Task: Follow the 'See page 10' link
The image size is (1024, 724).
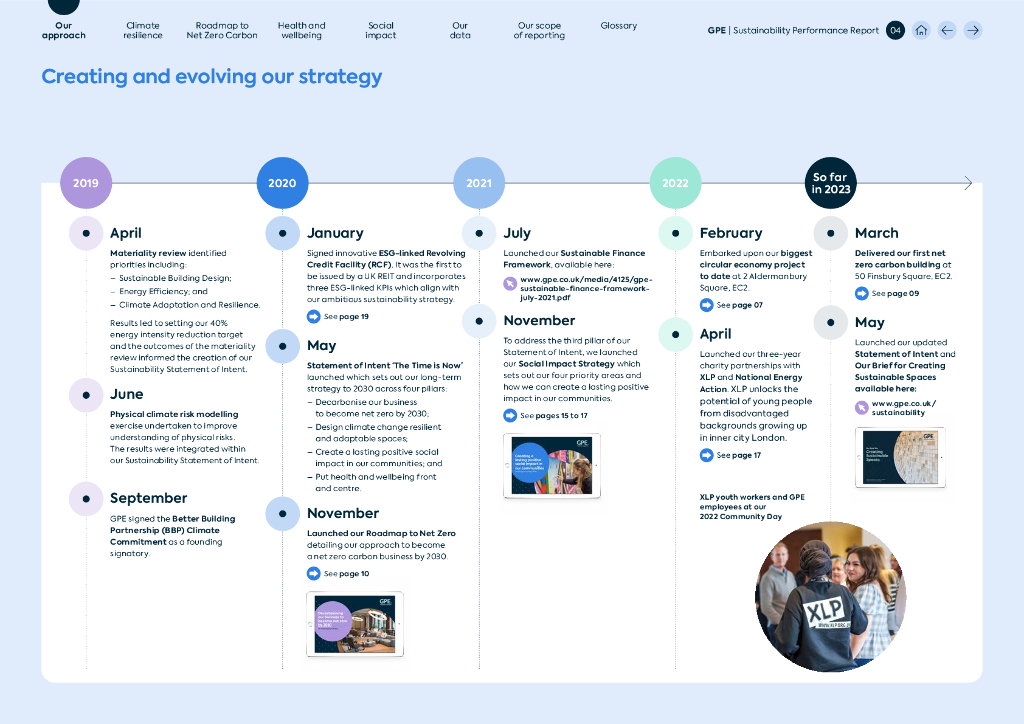Action: [346, 574]
